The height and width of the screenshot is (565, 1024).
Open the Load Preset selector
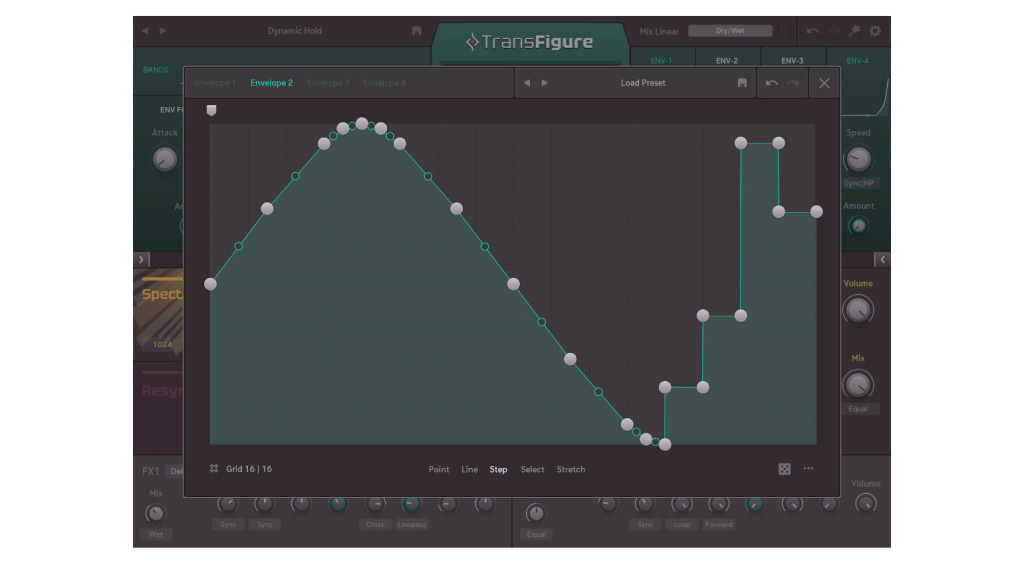pyautogui.click(x=643, y=83)
